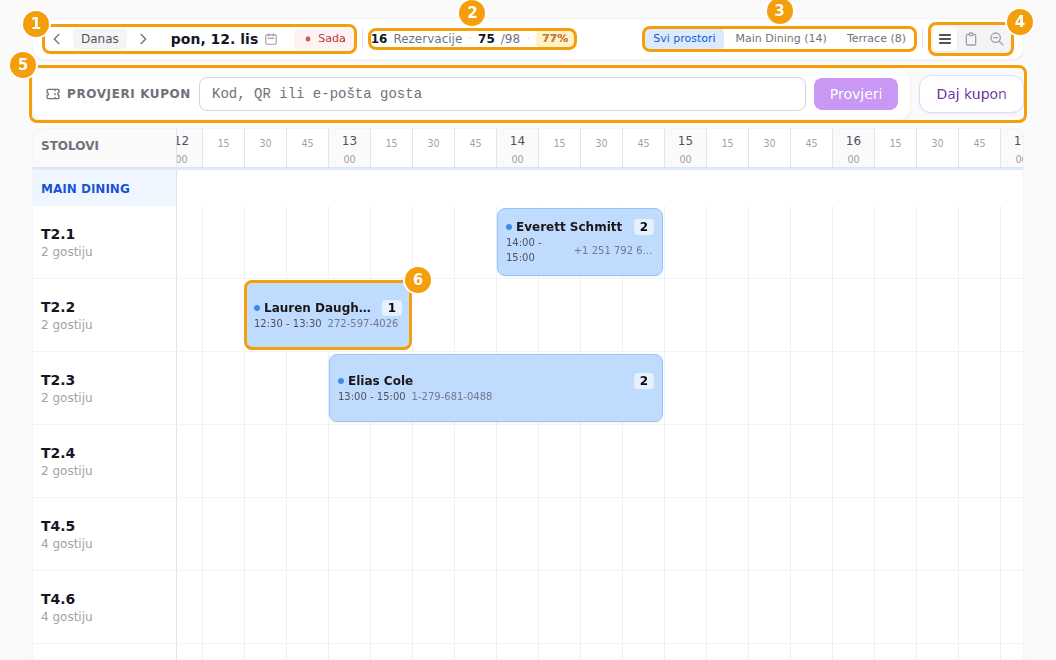Viewport: 1056px width, 660px height.
Task: Select table row T2.2
Action: pos(104,315)
